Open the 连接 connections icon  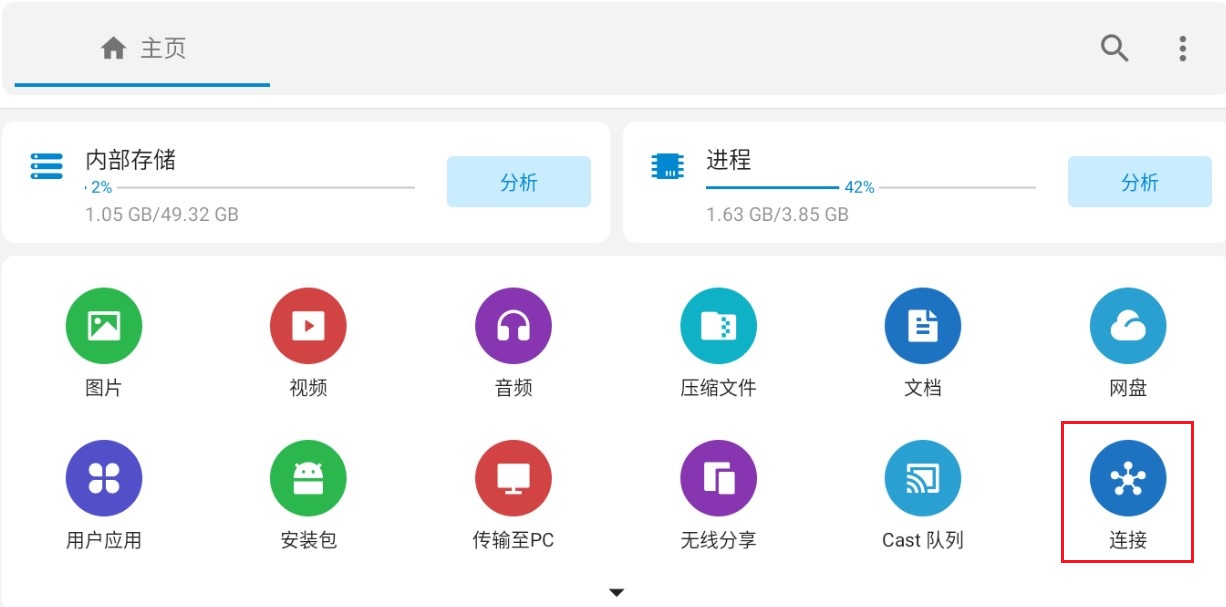[x=1127, y=479]
